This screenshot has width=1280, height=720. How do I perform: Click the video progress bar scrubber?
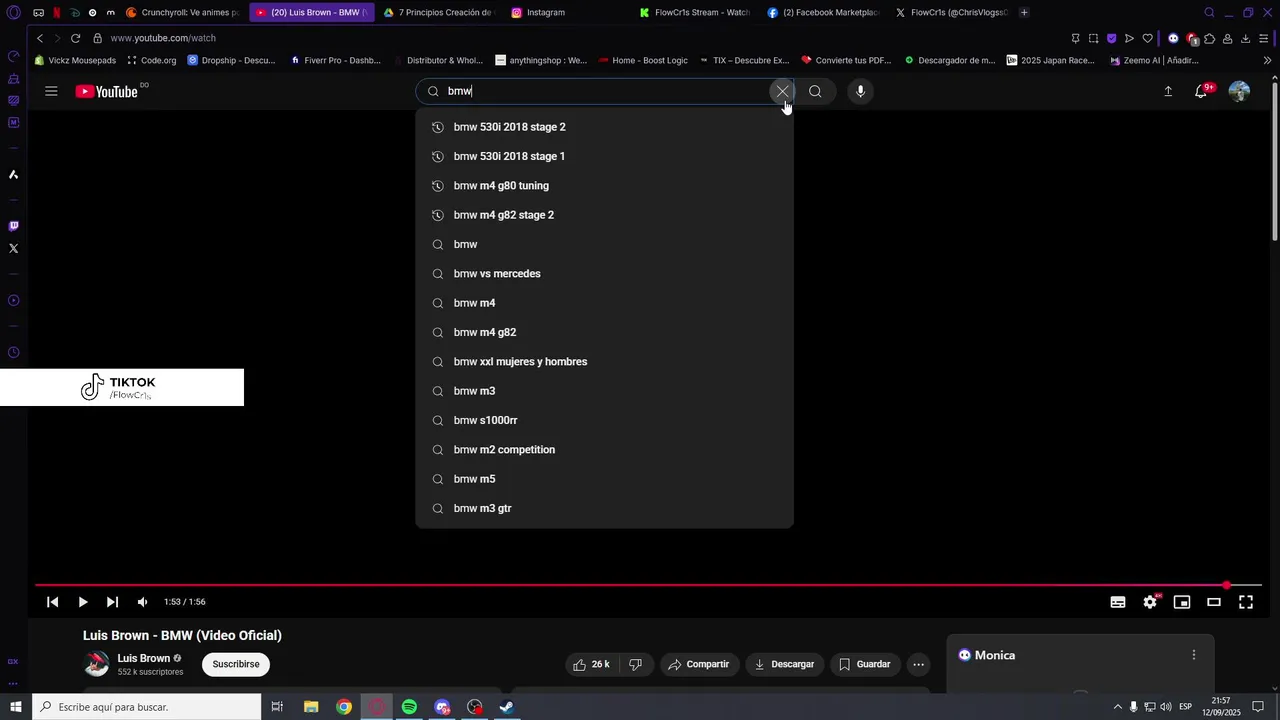pos(1226,585)
